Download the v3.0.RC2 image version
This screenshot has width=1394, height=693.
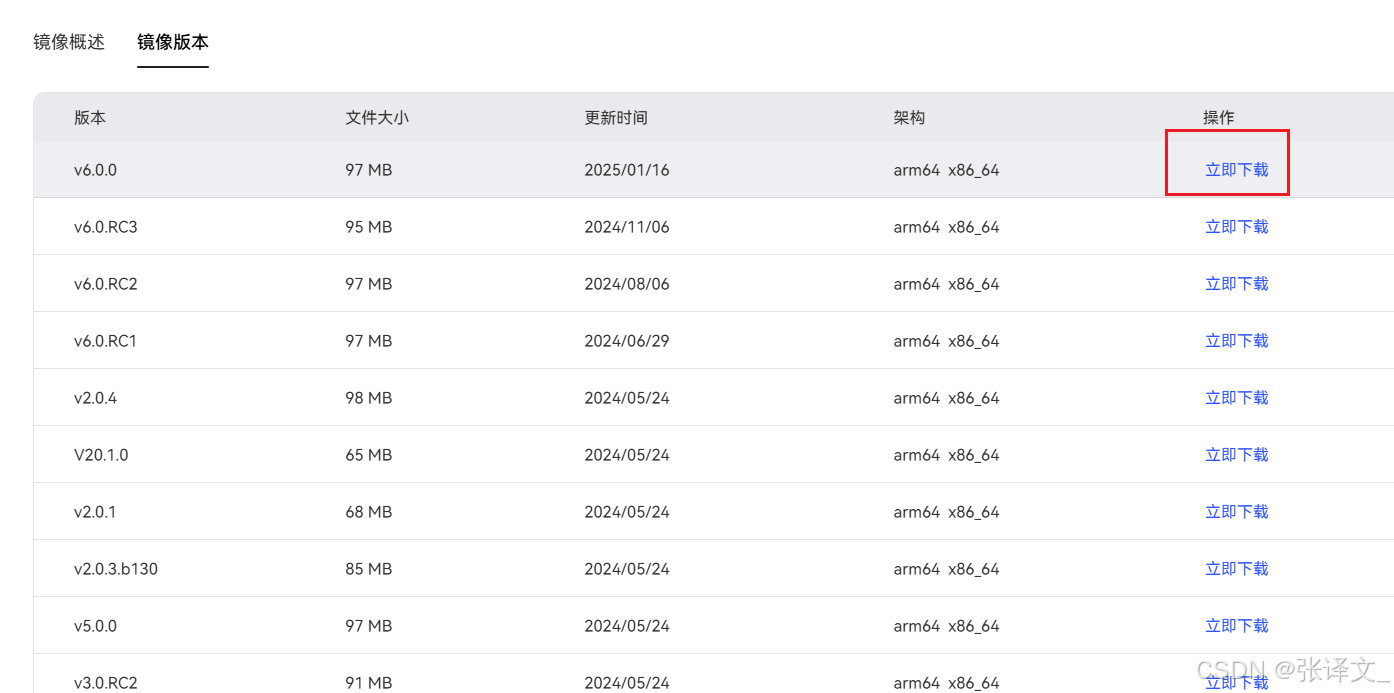1237,682
